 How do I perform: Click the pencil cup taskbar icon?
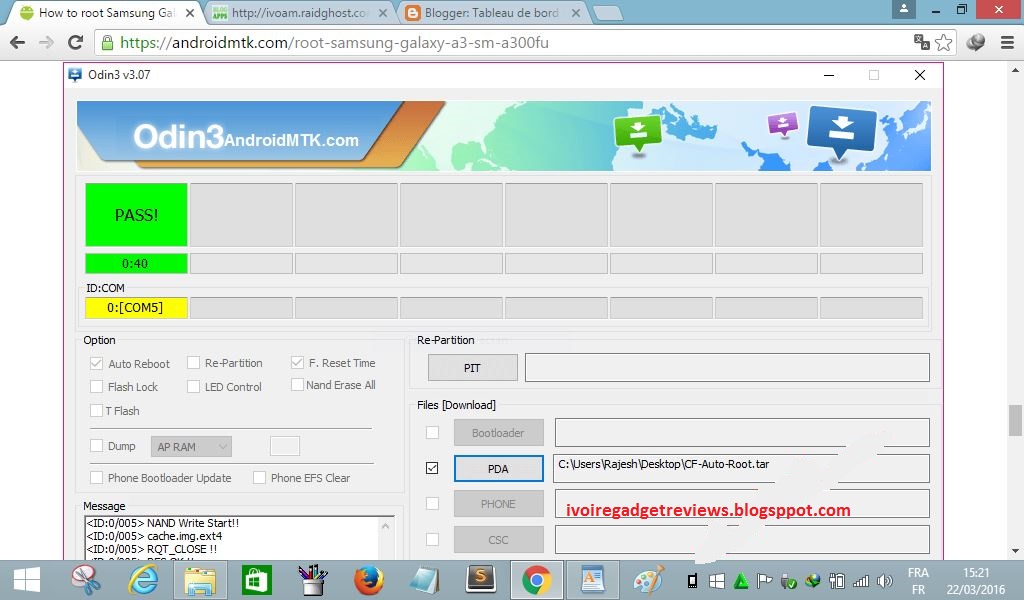point(313,580)
